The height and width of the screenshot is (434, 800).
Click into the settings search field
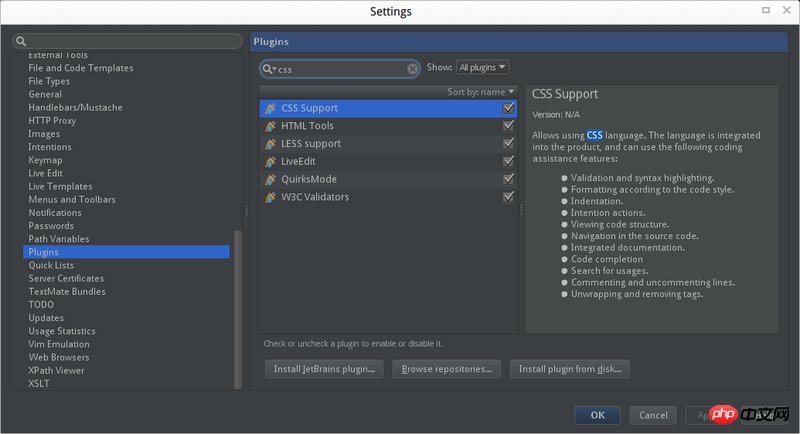128,41
